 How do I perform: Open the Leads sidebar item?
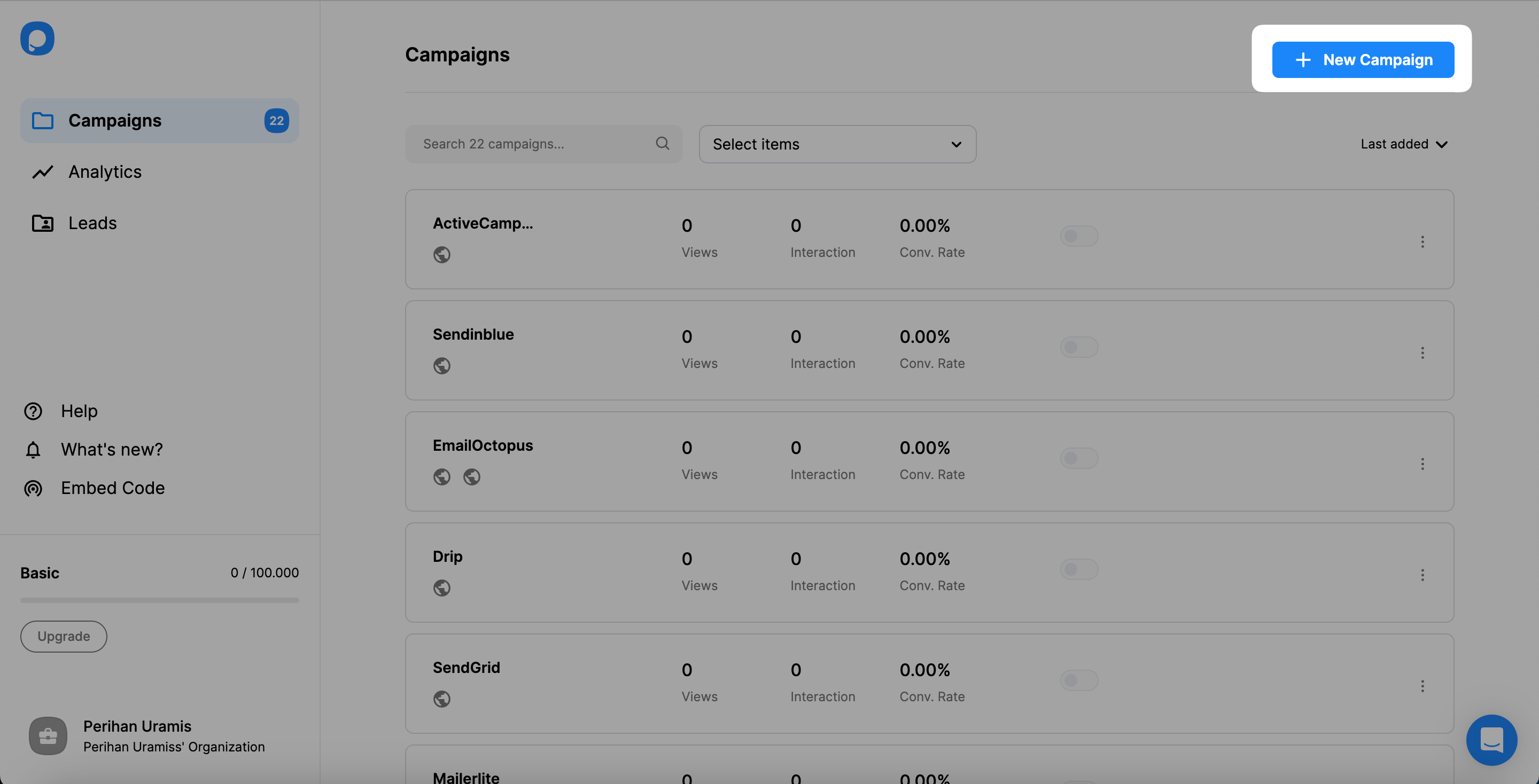tap(92, 223)
